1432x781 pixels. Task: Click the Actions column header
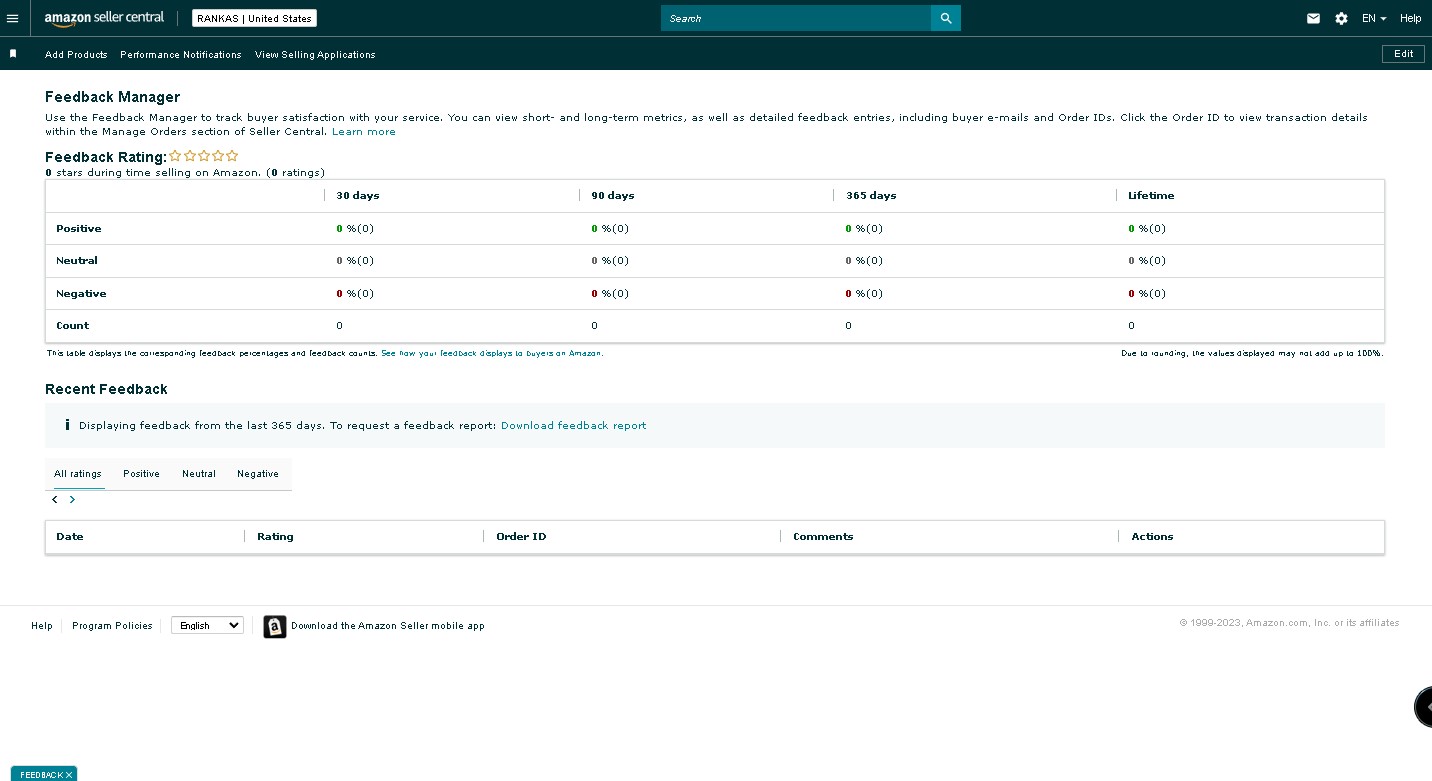click(x=1152, y=537)
